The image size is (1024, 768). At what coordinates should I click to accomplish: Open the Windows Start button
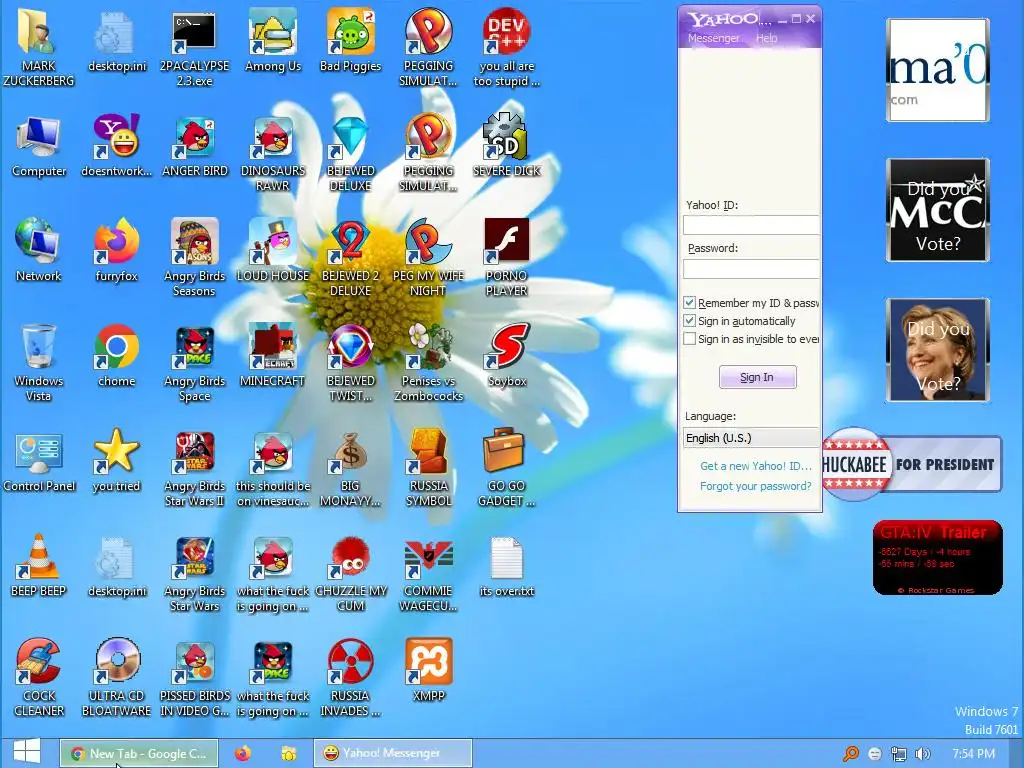point(27,752)
